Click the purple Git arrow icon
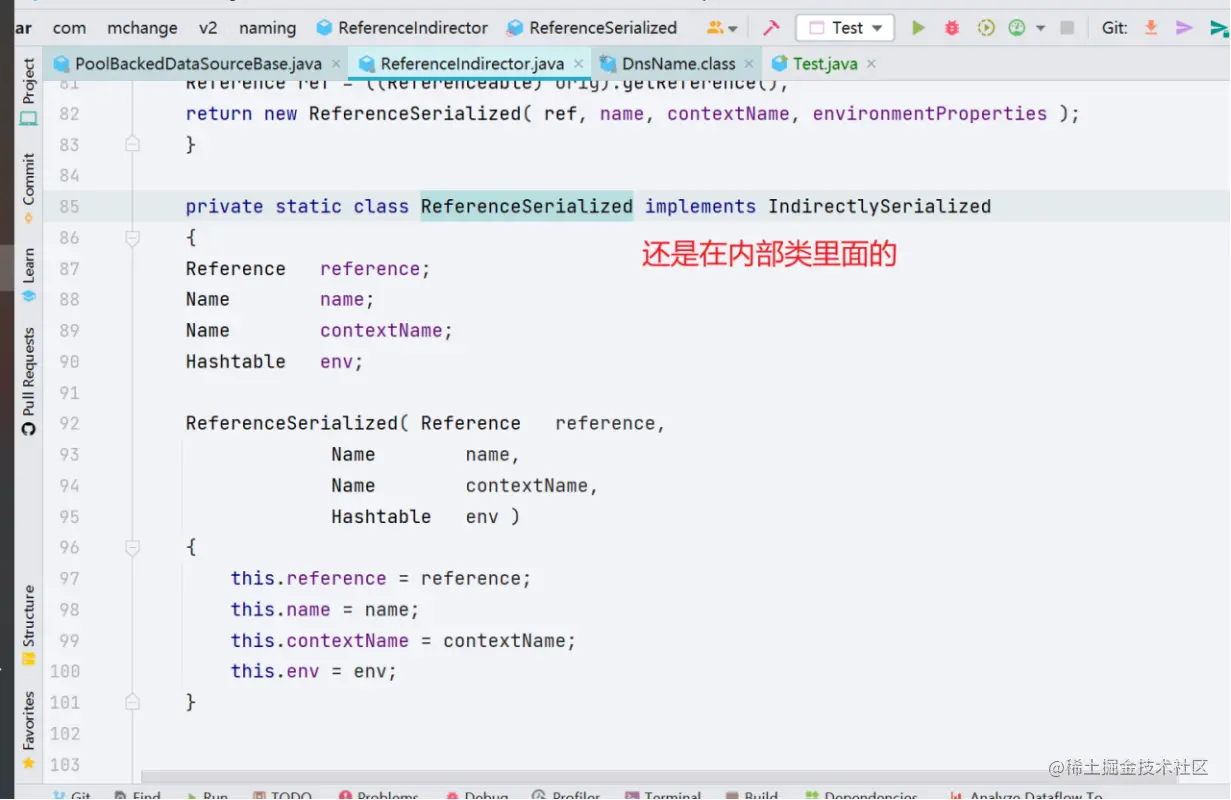The image size is (1231, 800). click(x=1184, y=28)
